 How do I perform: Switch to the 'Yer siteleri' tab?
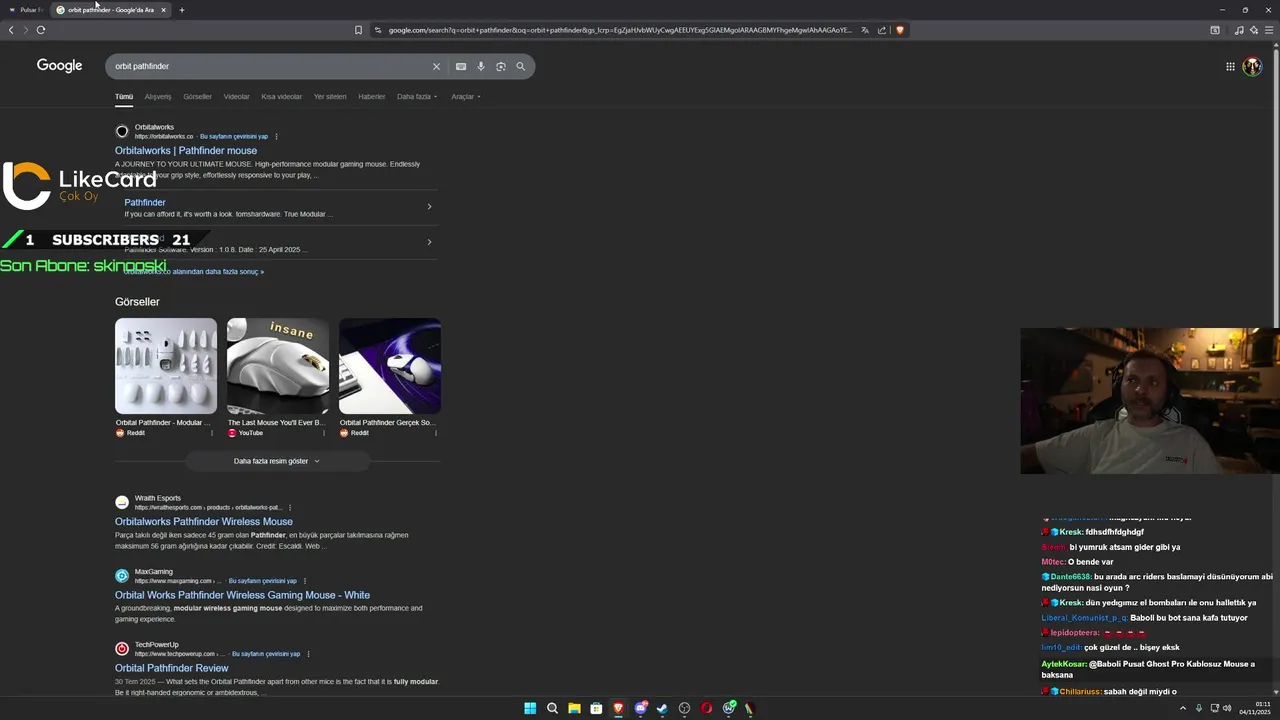[330, 97]
